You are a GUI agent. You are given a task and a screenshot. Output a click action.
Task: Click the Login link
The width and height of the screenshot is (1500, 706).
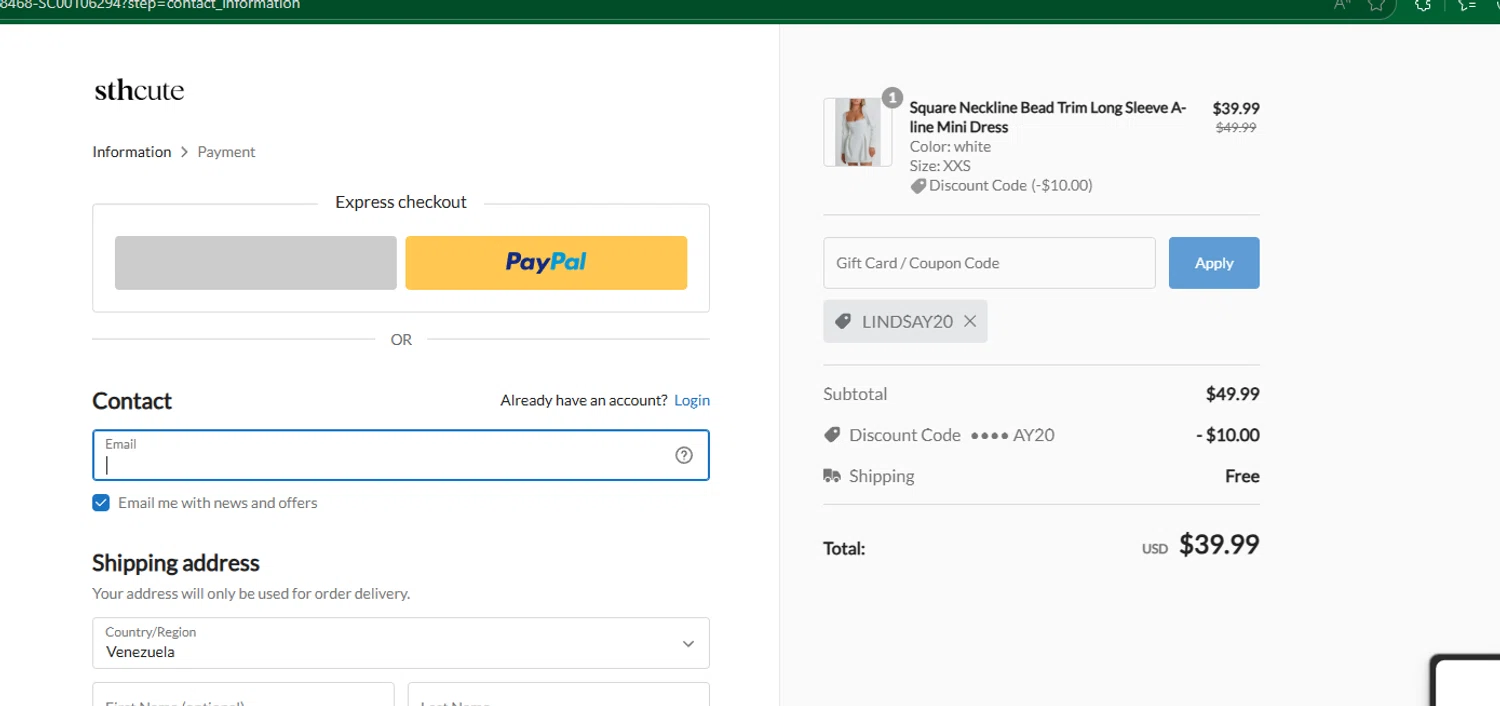click(692, 400)
